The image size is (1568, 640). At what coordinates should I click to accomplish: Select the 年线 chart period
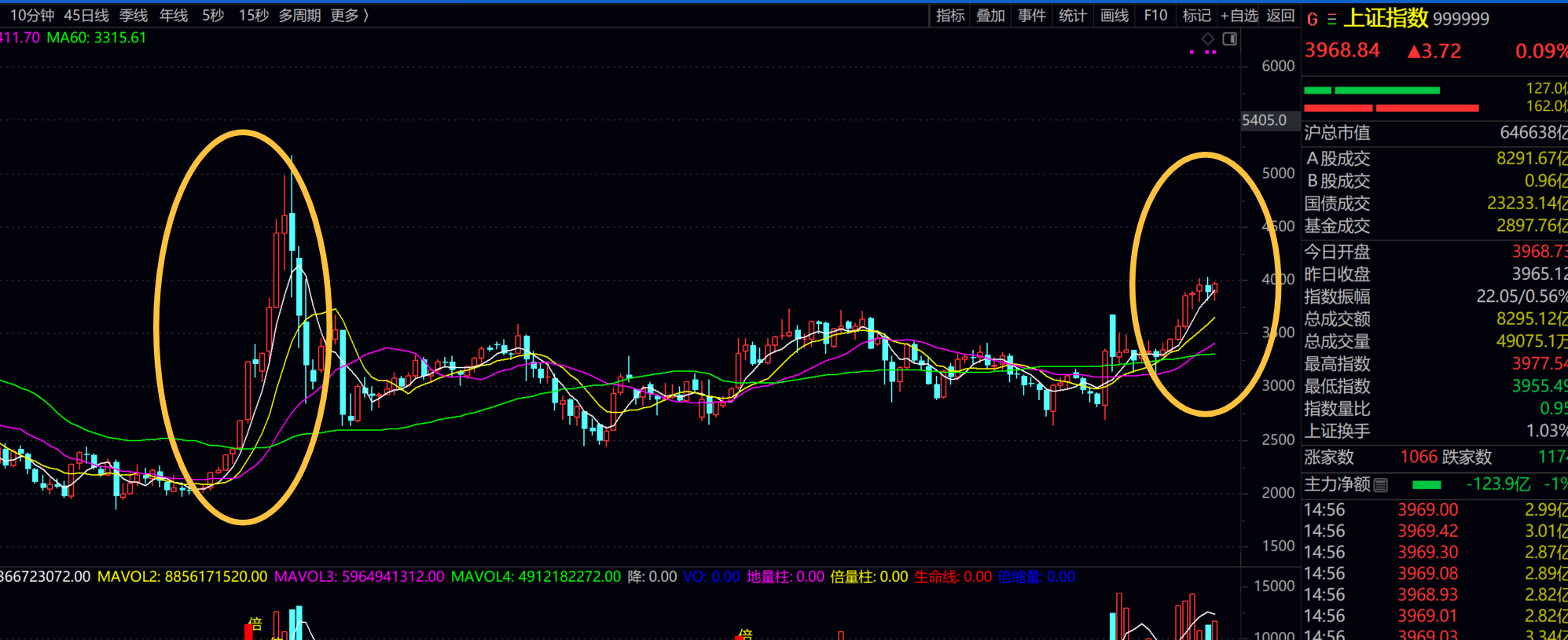(x=174, y=16)
